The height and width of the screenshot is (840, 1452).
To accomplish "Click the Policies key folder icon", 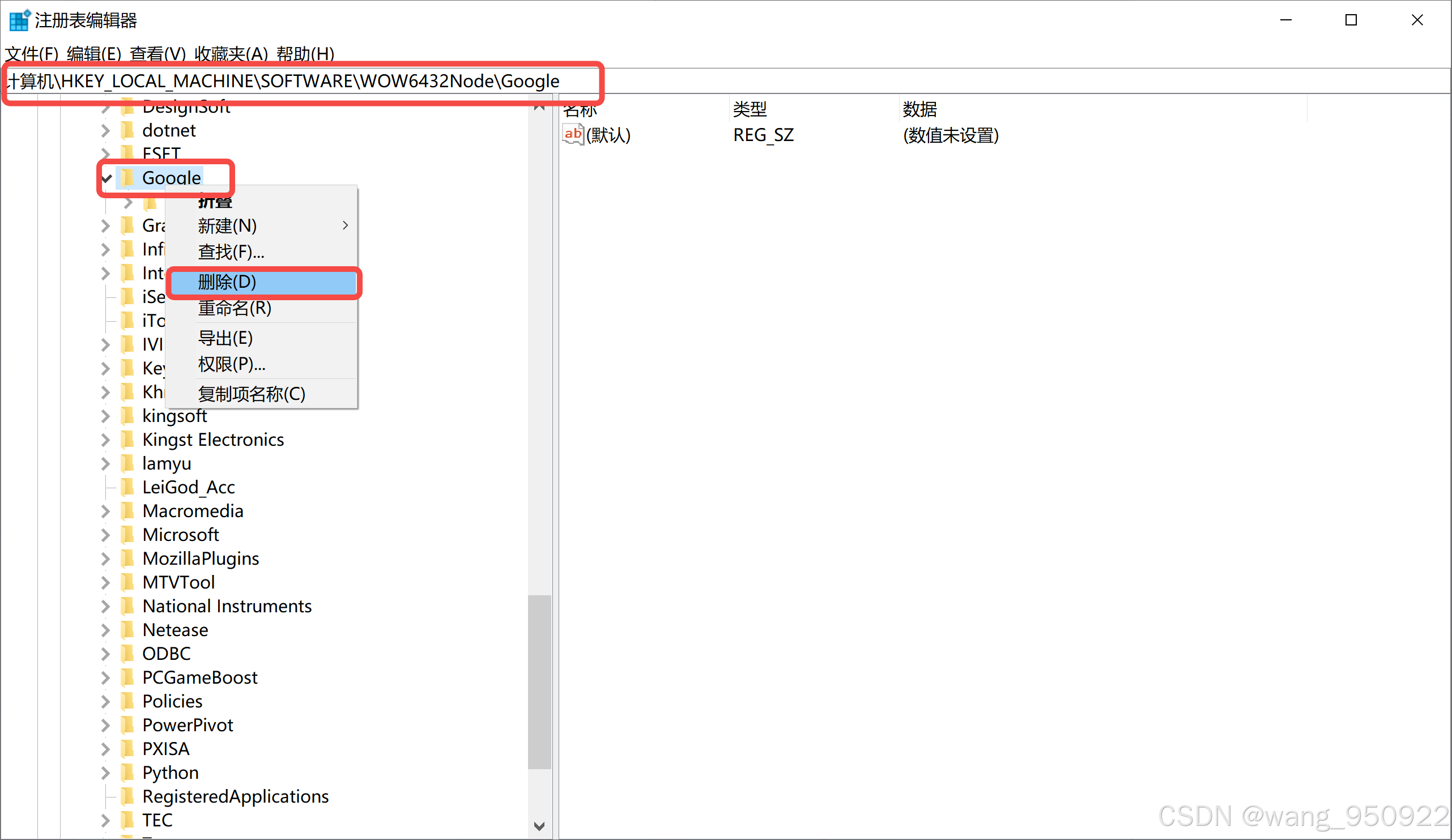I will [127, 701].
